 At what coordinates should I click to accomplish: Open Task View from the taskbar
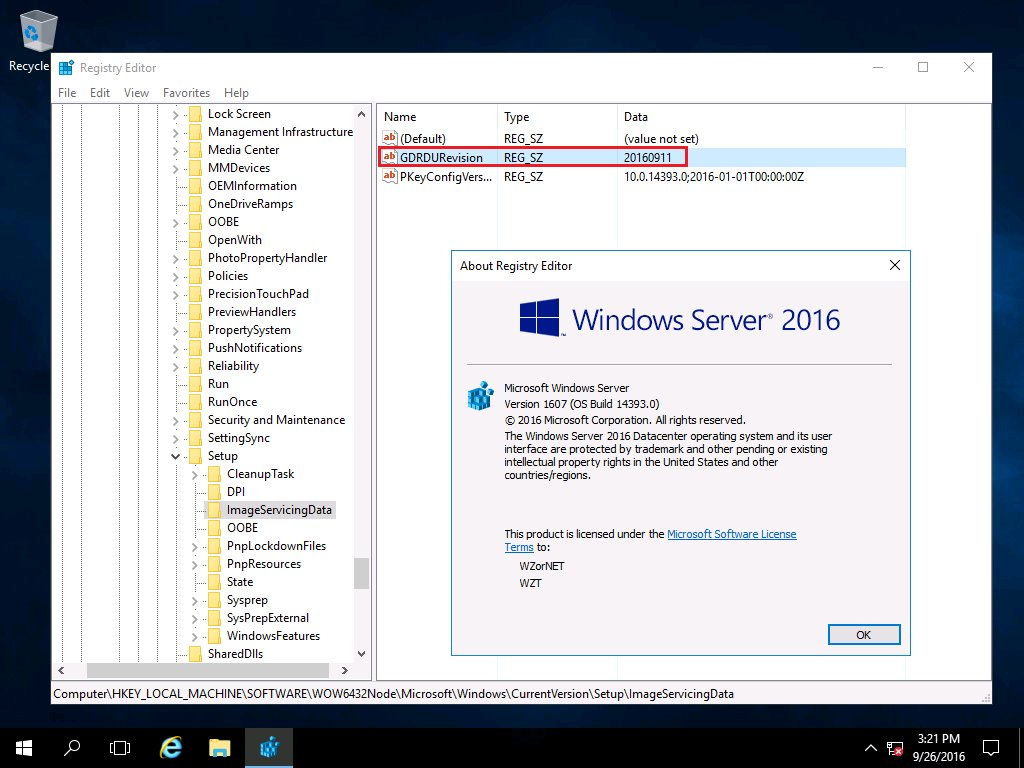pos(120,748)
